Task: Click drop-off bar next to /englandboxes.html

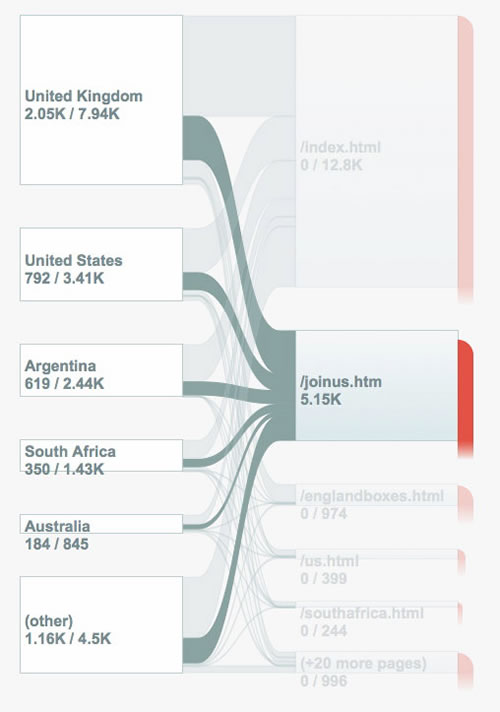Action: pyautogui.click(x=465, y=503)
